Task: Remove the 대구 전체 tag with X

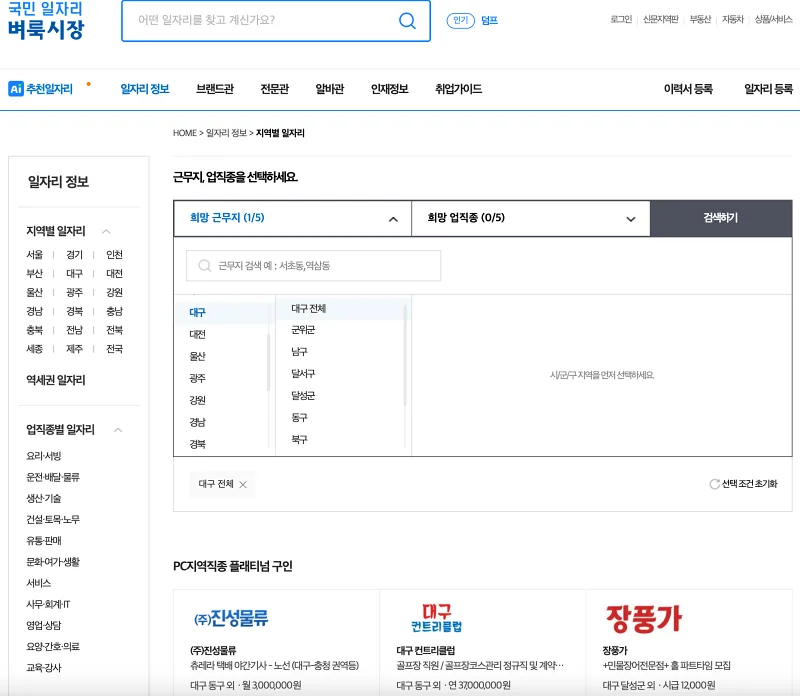Action: tap(243, 484)
